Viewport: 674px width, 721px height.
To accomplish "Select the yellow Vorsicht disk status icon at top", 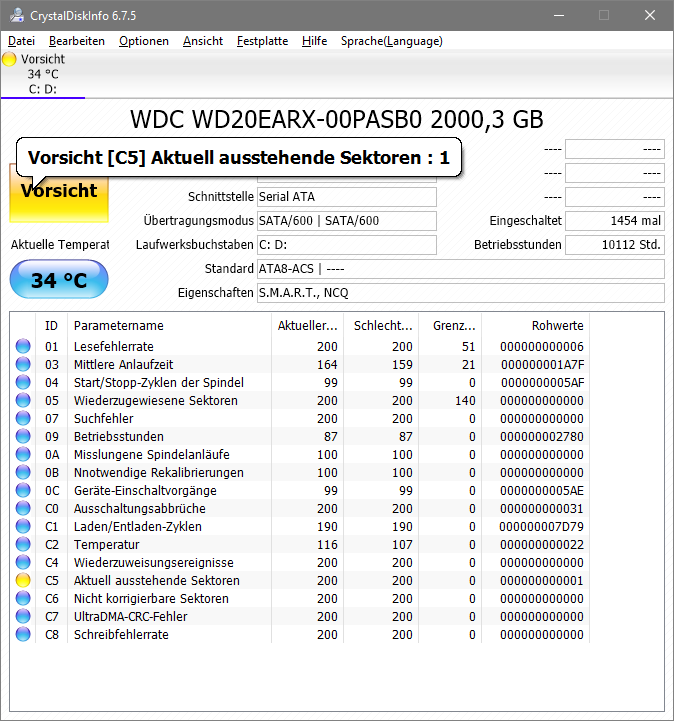I will click(x=9, y=59).
